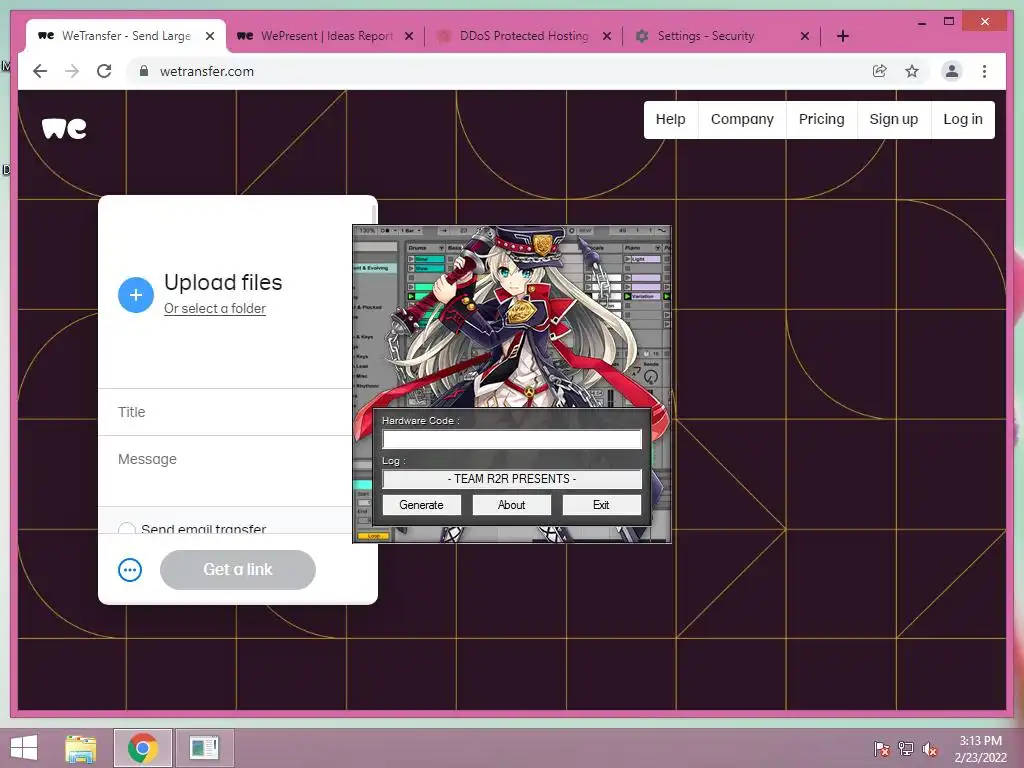
Task: Click the WeTransfer logo
Action: (64, 128)
